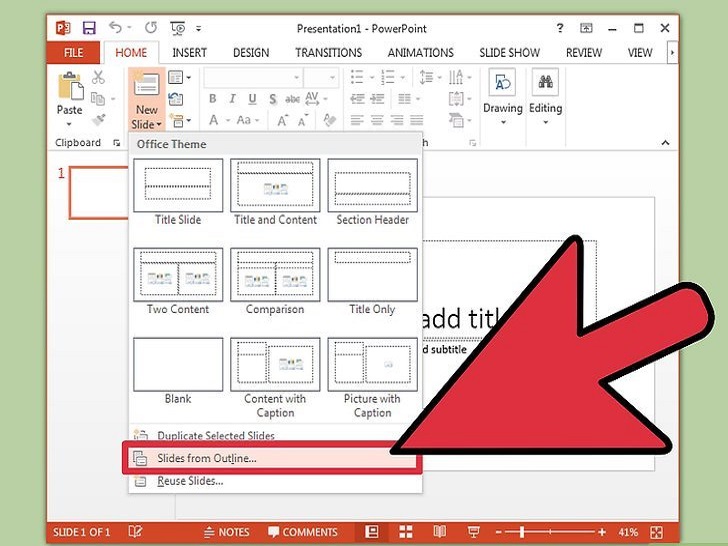Viewport: 728px width, 546px height.
Task: Undo the last action
Action: (115, 28)
